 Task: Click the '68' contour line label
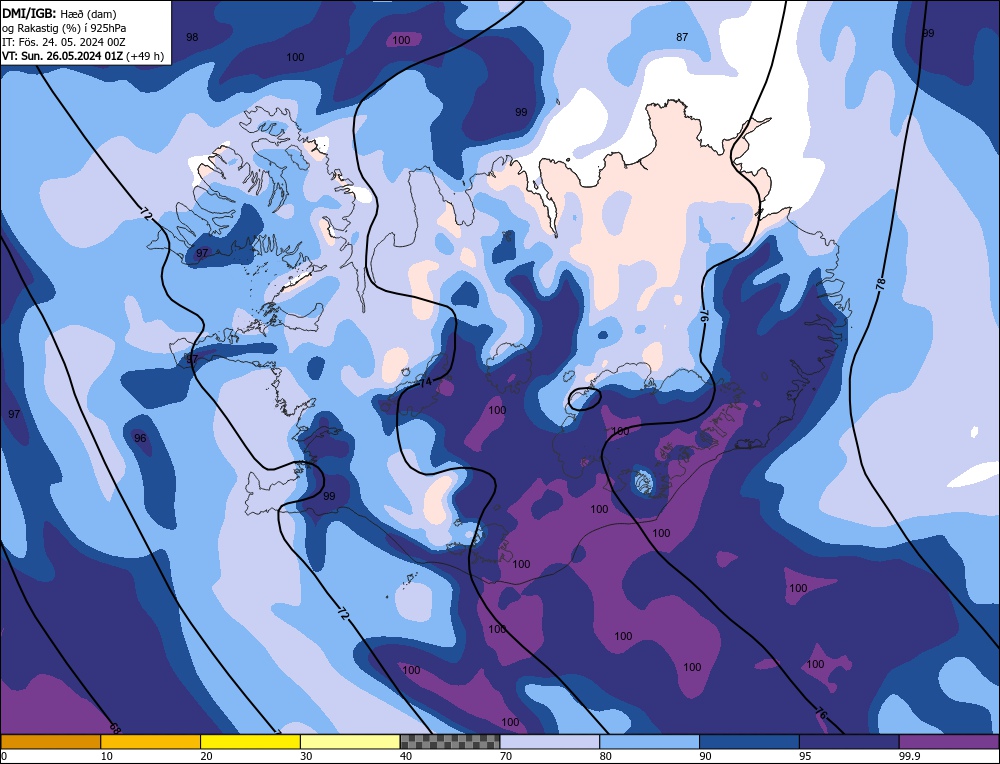click(x=115, y=727)
